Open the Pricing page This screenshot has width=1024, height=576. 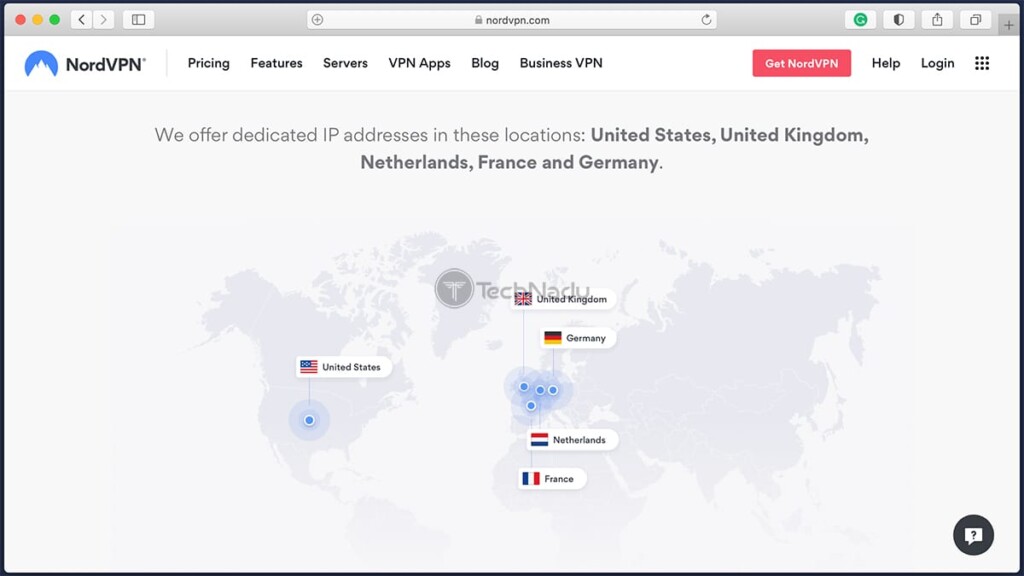(x=208, y=63)
